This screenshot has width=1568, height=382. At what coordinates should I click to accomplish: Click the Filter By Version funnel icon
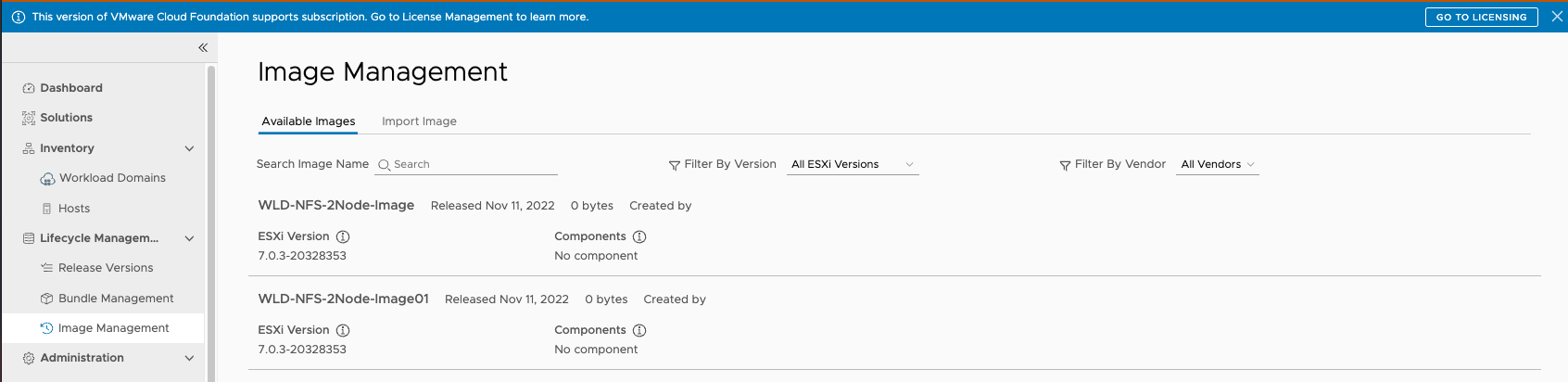pyautogui.click(x=675, y=165)
